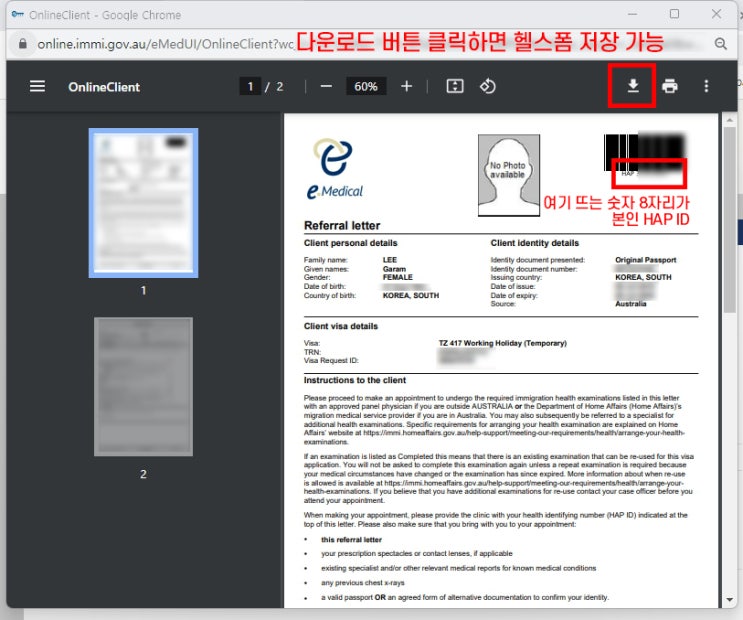Click the 'OnlineClient' document title
743x620 pixels.
[104, 87]
